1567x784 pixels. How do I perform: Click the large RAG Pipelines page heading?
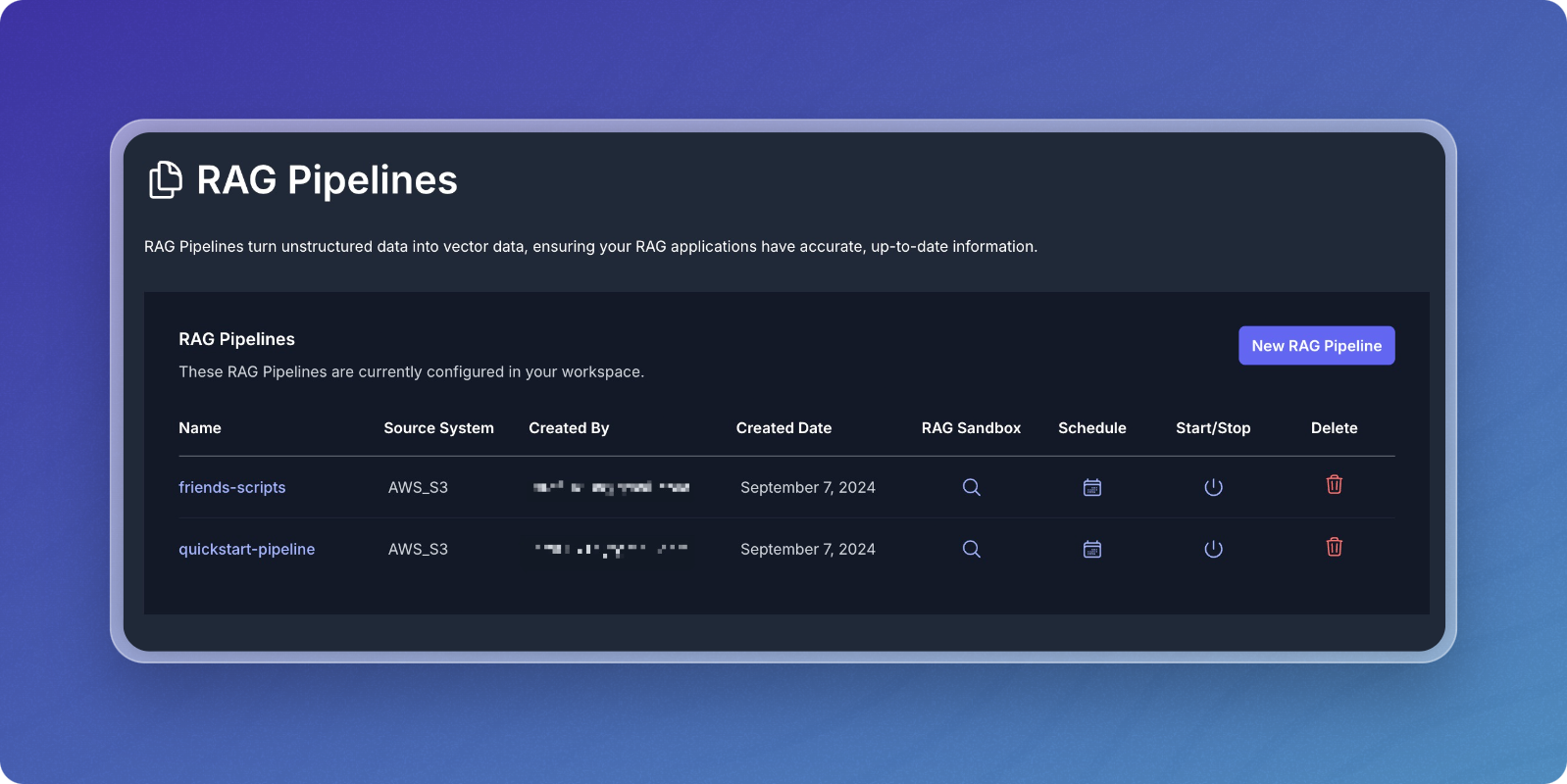coord(327,180)
